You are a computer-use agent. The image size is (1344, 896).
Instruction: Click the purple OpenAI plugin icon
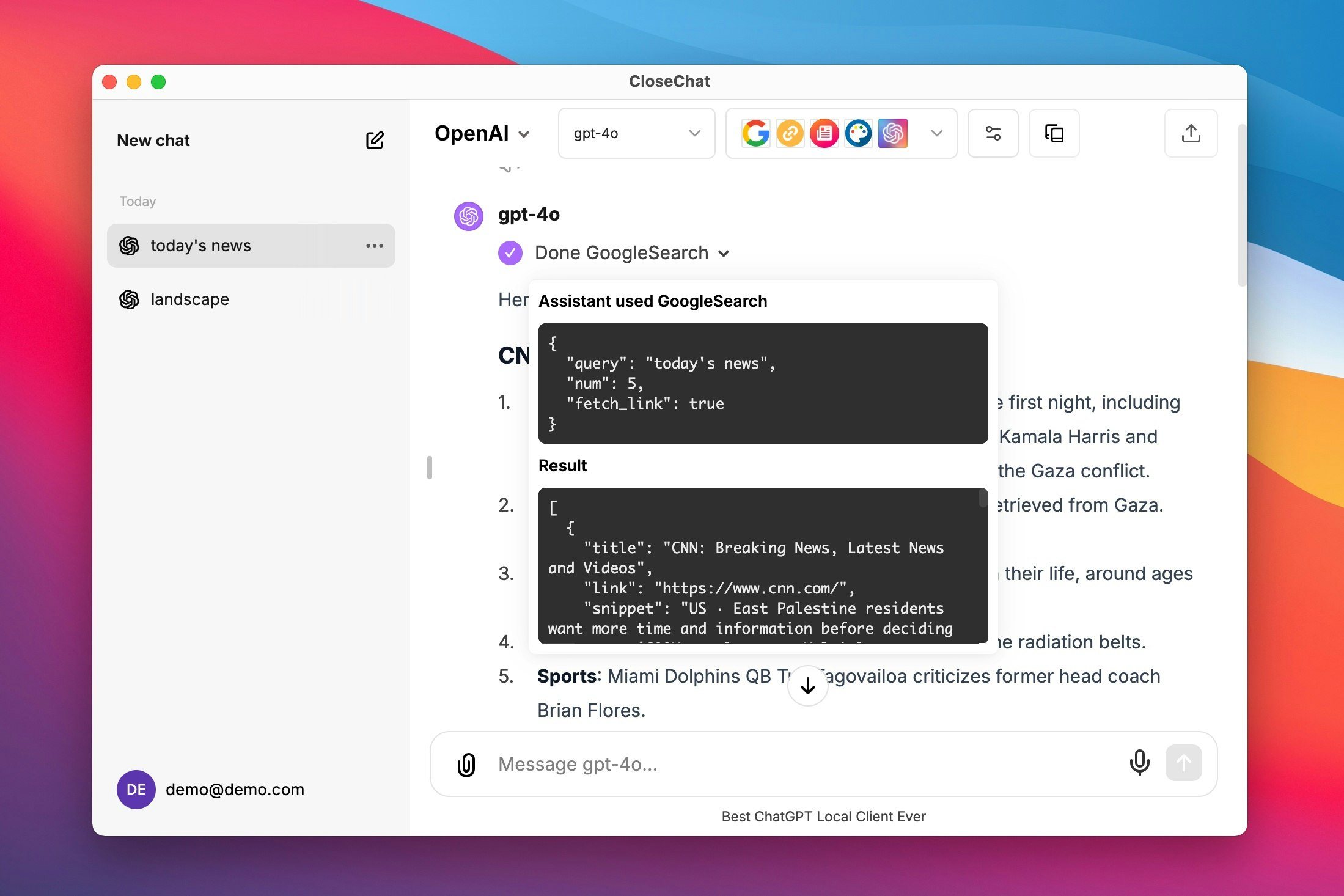pos(892,133)
